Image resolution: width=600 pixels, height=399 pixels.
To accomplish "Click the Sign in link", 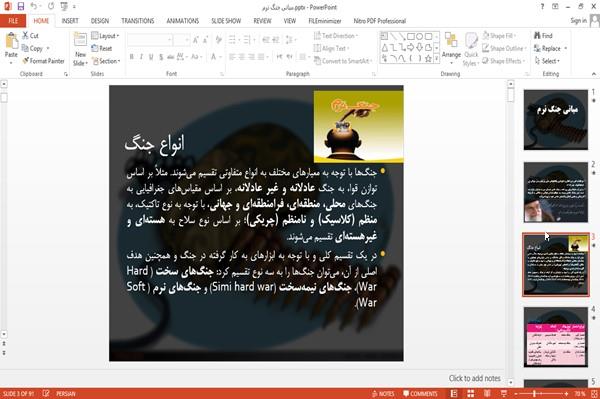I will 578,21.
